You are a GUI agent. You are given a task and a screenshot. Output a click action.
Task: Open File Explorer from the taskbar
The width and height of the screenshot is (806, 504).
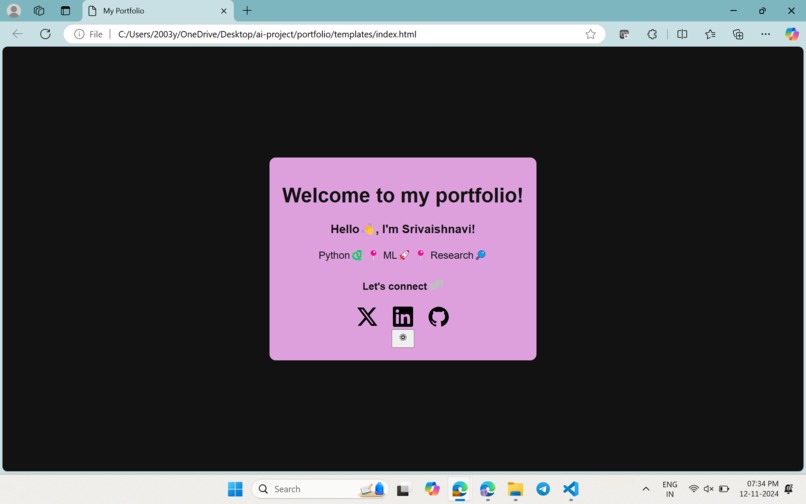515,489
